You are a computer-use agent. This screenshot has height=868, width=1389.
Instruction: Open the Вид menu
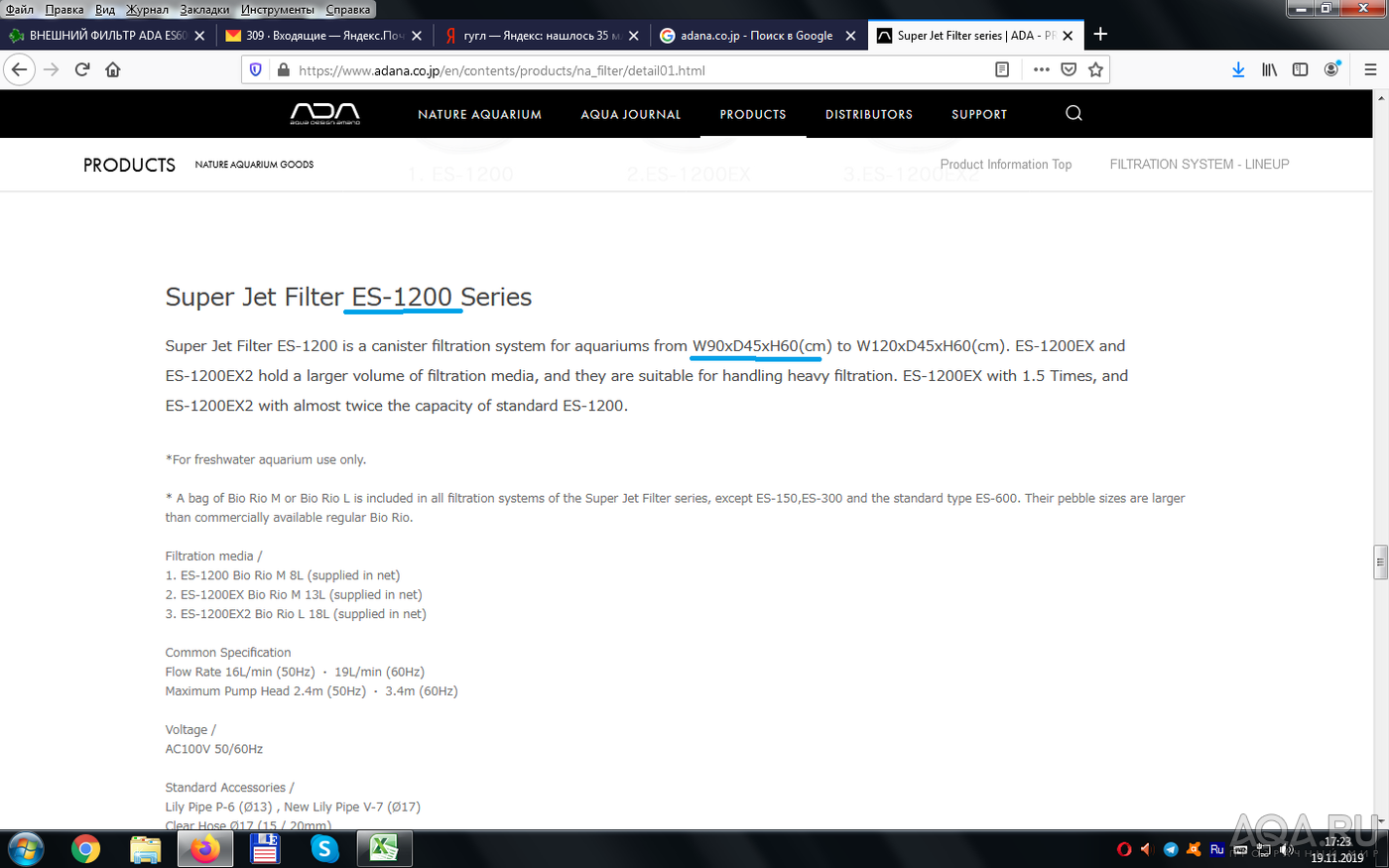(x=105, y=9)
